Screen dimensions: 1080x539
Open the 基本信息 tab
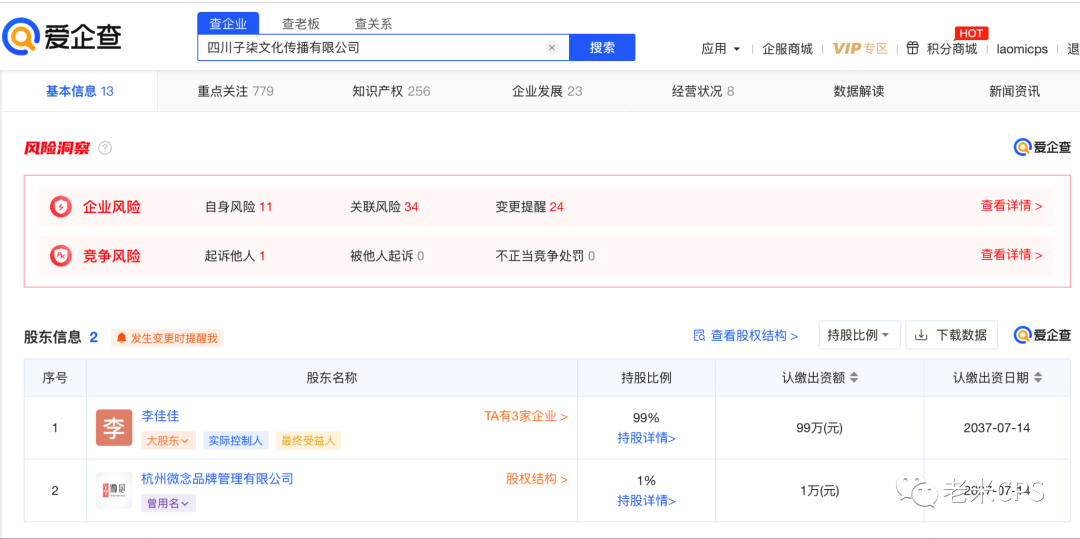(x=79, y=91)
